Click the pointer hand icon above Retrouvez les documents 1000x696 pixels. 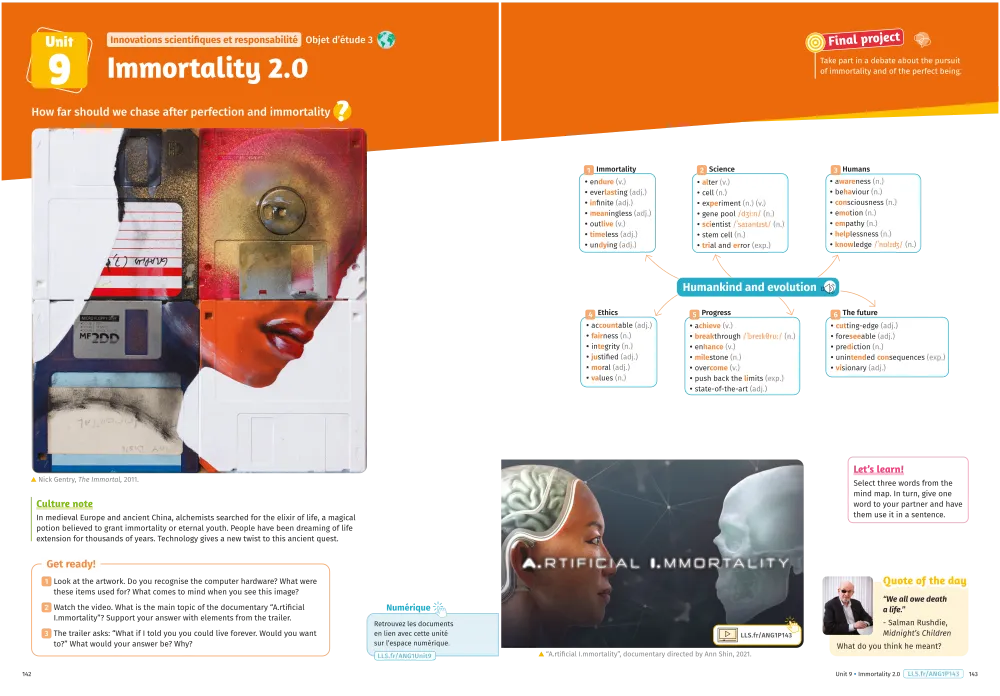click(437, 606)
